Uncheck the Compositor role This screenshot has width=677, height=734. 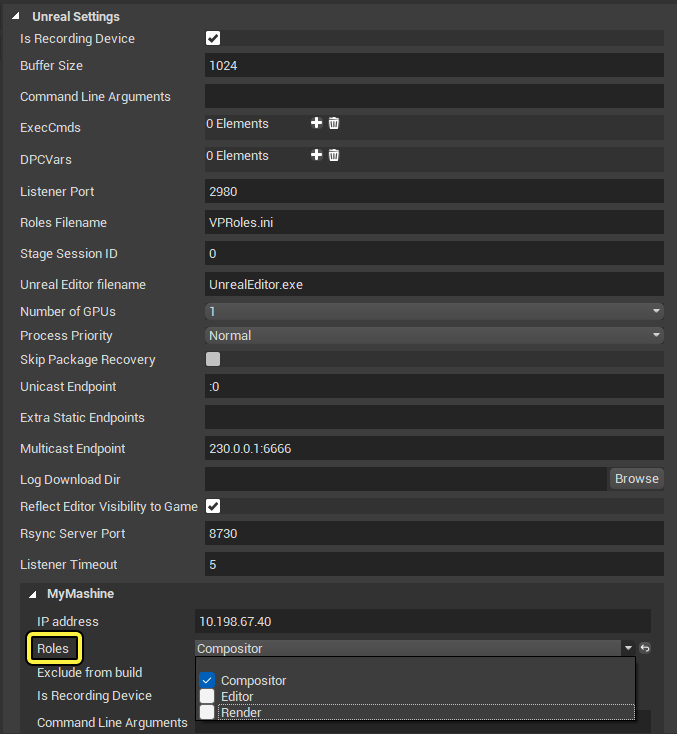pos(207,680)
